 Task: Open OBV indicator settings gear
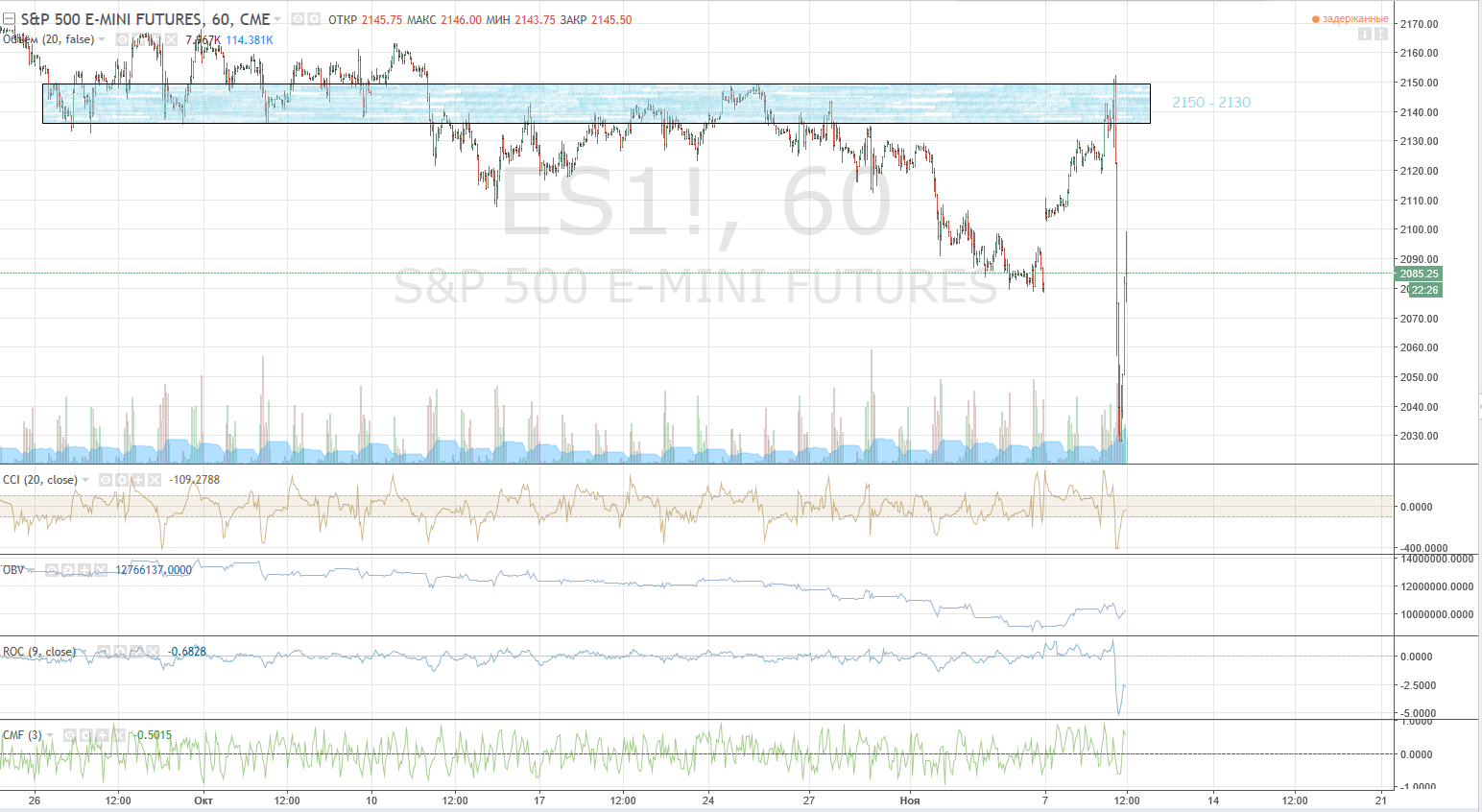[68, 570]
